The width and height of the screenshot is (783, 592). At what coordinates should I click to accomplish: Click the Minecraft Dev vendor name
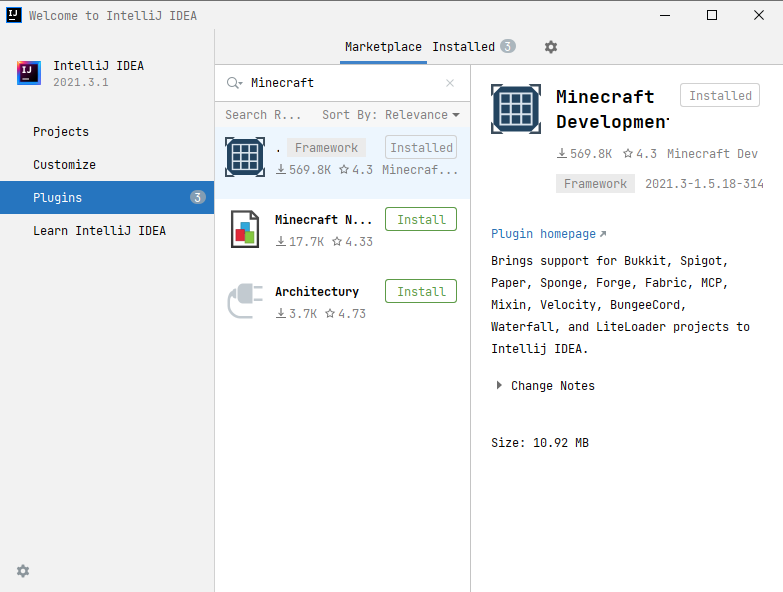coord(713,154)
